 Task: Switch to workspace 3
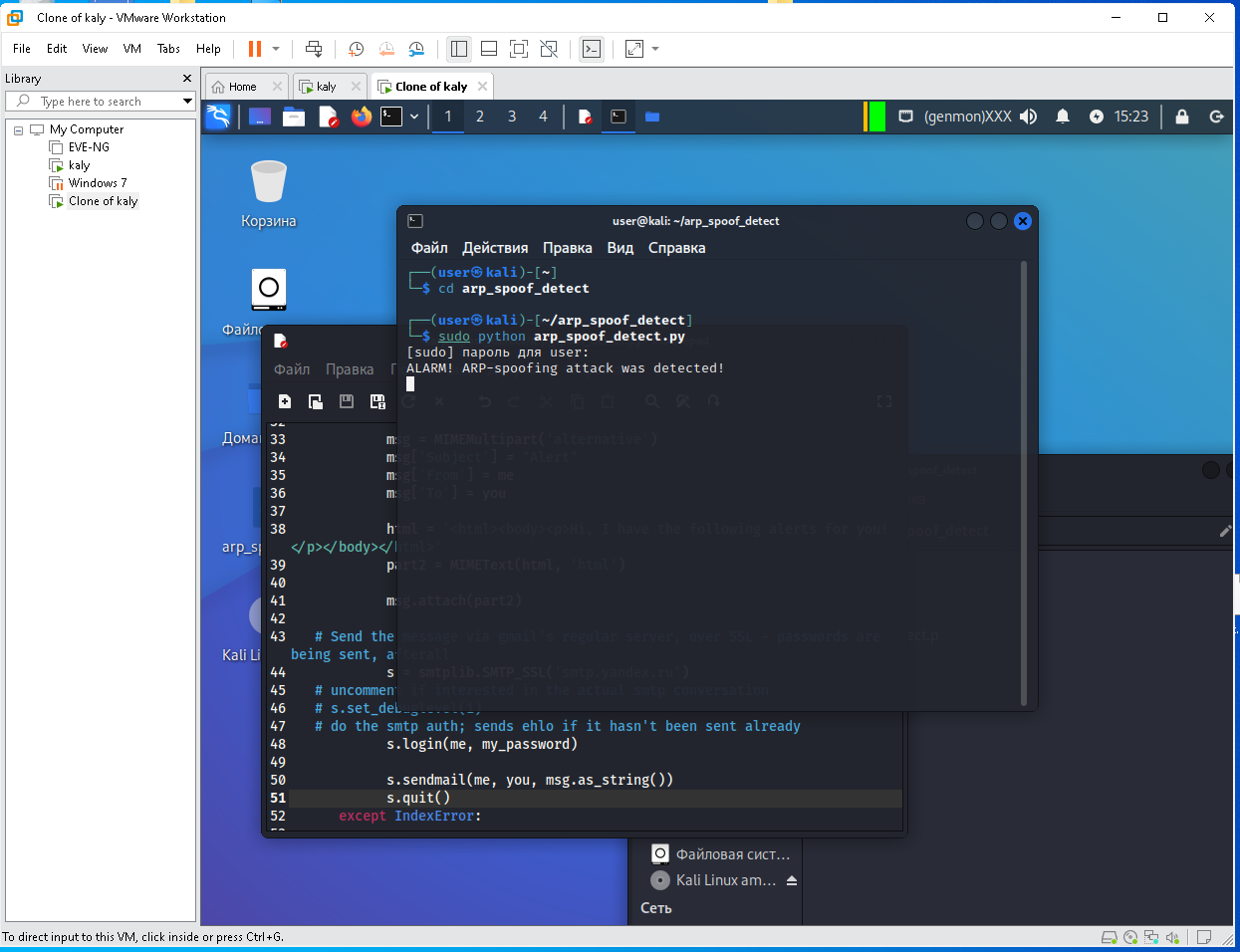tap(512, 117)
